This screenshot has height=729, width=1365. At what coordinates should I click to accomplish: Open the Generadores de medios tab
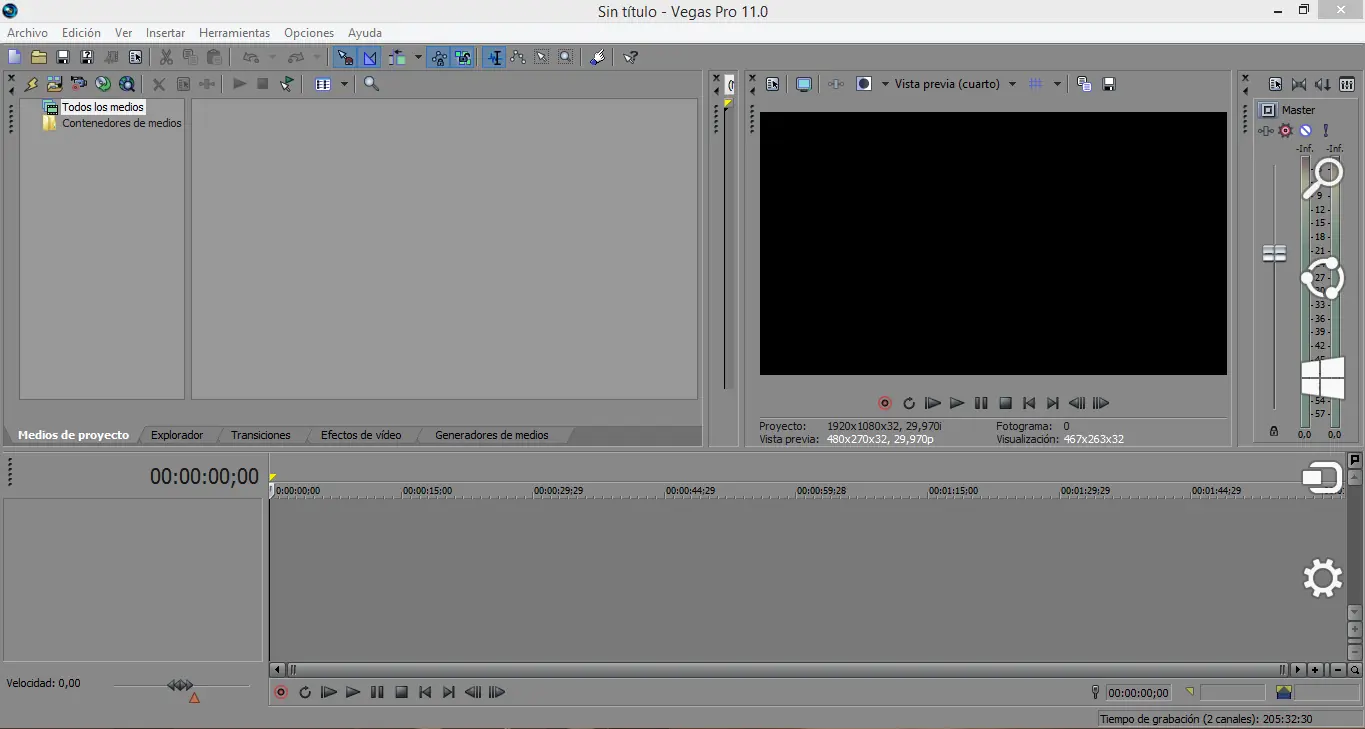coord(492,435)
